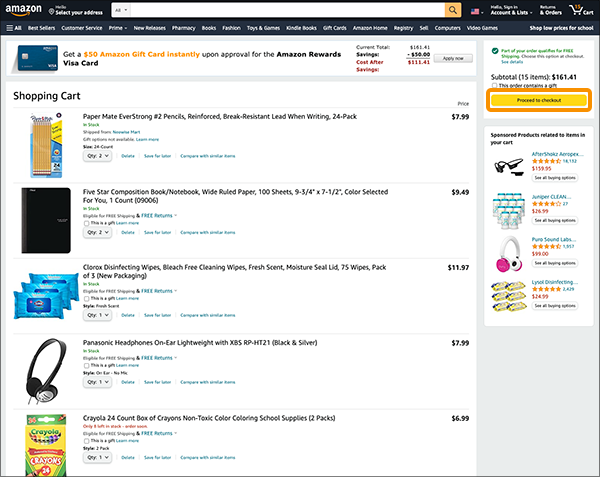This screenshot has width=600, height=477.
Task: Open the Amazon logo home link
Action: tap(23, 10)
